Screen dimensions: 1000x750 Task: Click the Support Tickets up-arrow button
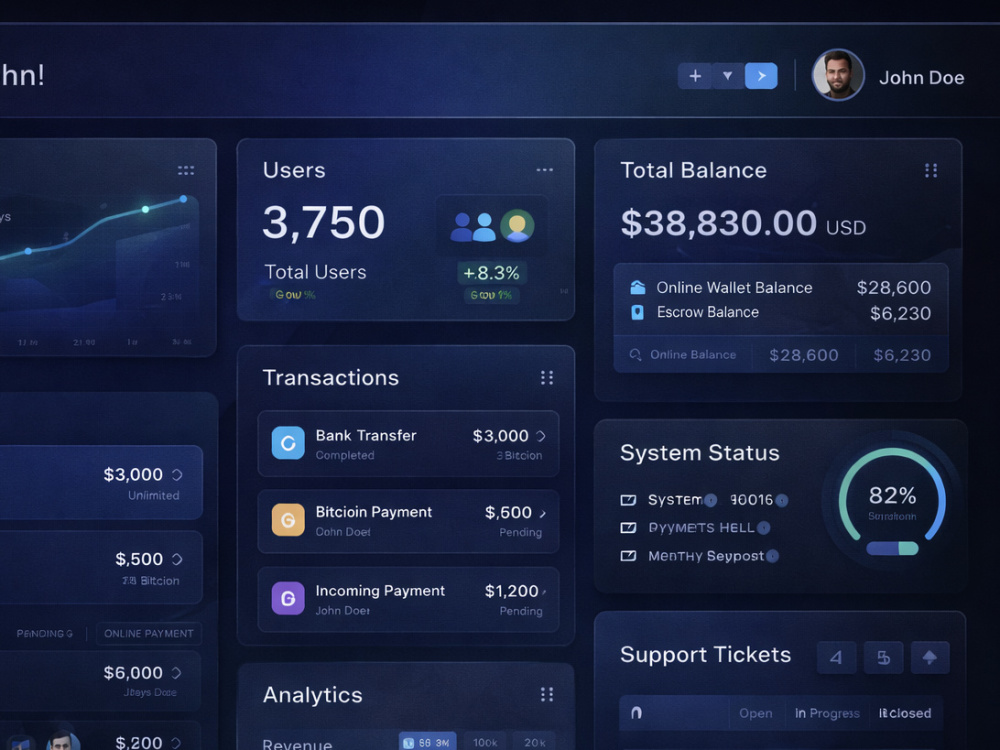point(930,658)
